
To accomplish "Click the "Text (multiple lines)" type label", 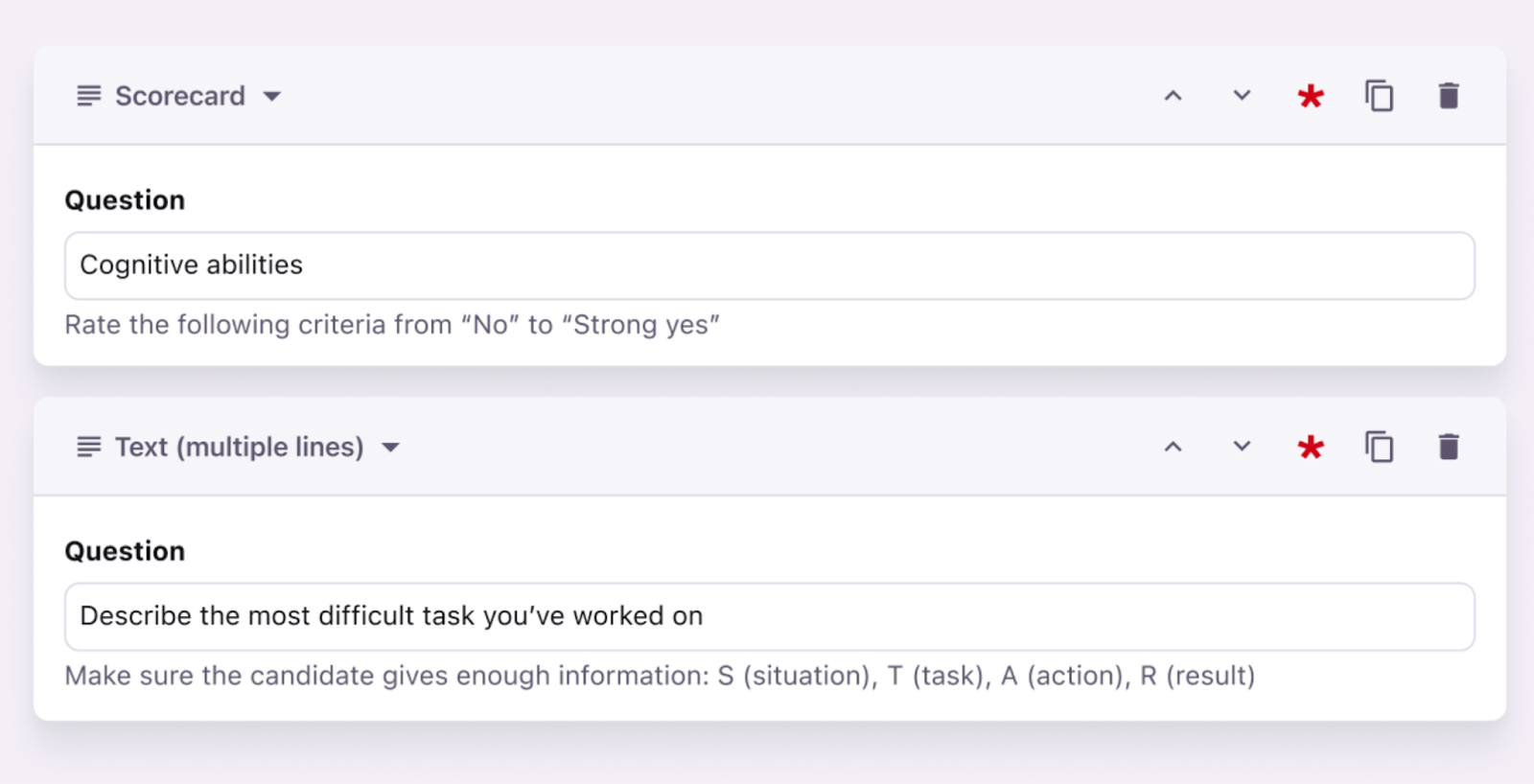I will click(240, 447).
